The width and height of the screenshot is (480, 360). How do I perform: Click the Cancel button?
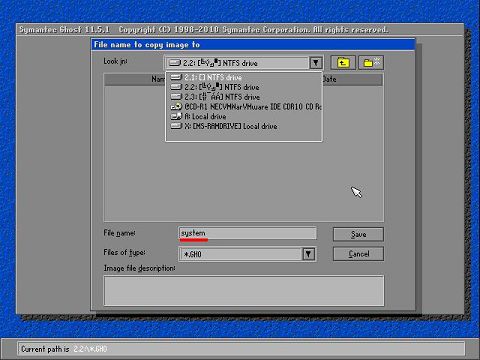358,254
